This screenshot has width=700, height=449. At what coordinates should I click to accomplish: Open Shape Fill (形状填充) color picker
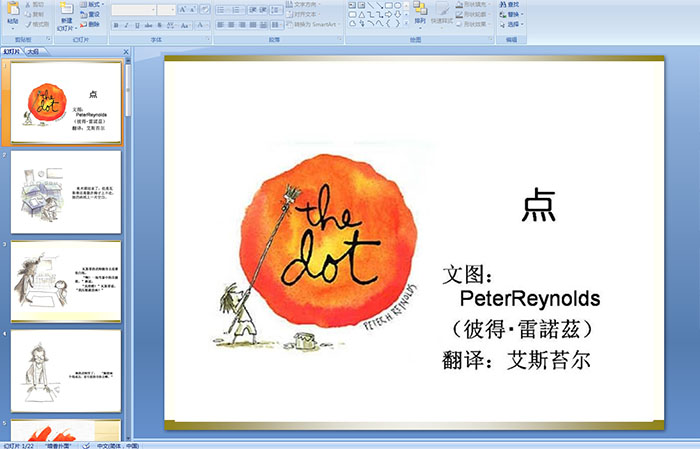click(473, 4)
